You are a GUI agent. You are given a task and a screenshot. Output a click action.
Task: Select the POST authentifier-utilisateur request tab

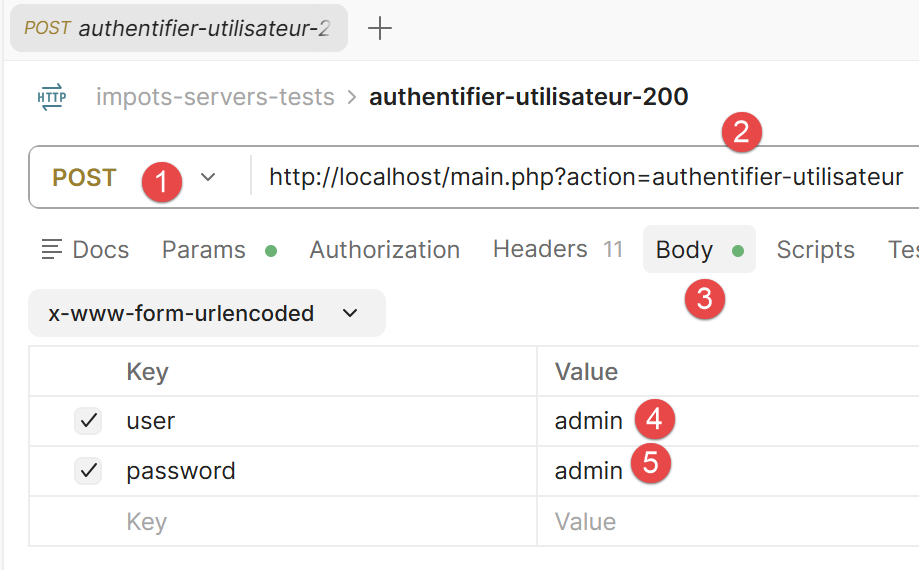179,28
